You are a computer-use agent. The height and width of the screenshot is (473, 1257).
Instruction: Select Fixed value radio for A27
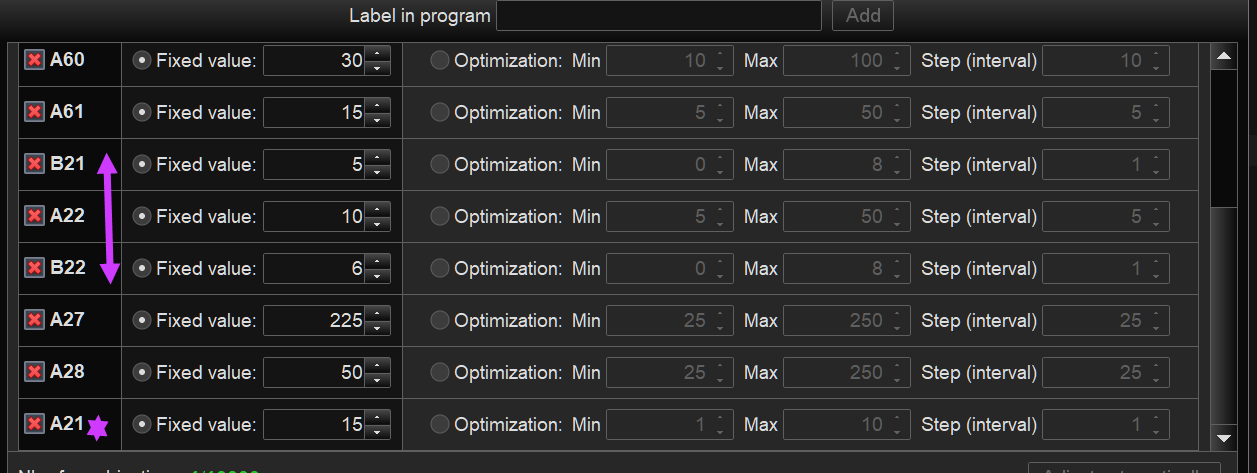click(142, 320)
